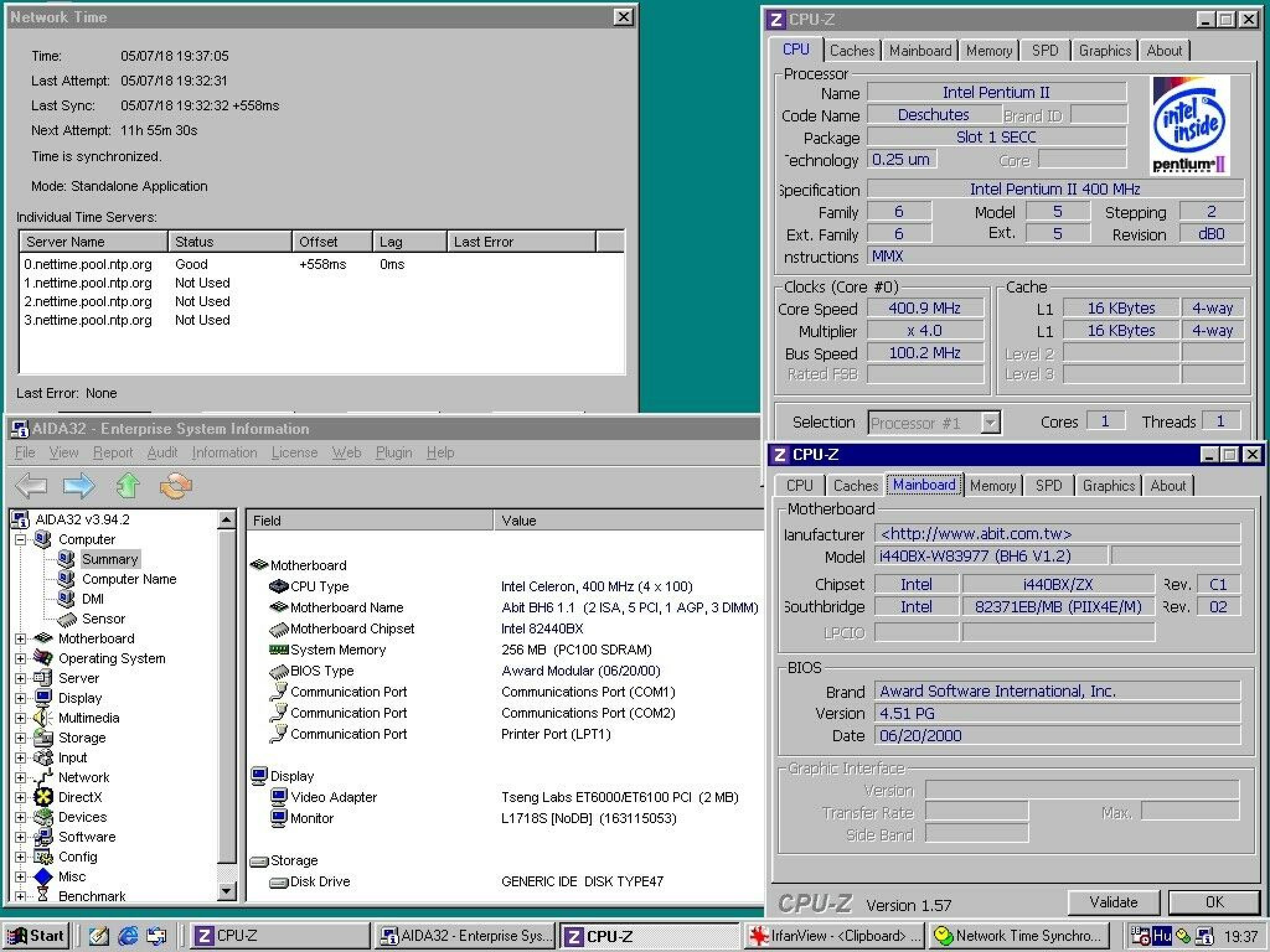Viewport: 1270px width, 952px height.
Task: Select the Motherboard icon in the AIDA32 tree
Action: (x=43, y=638)
